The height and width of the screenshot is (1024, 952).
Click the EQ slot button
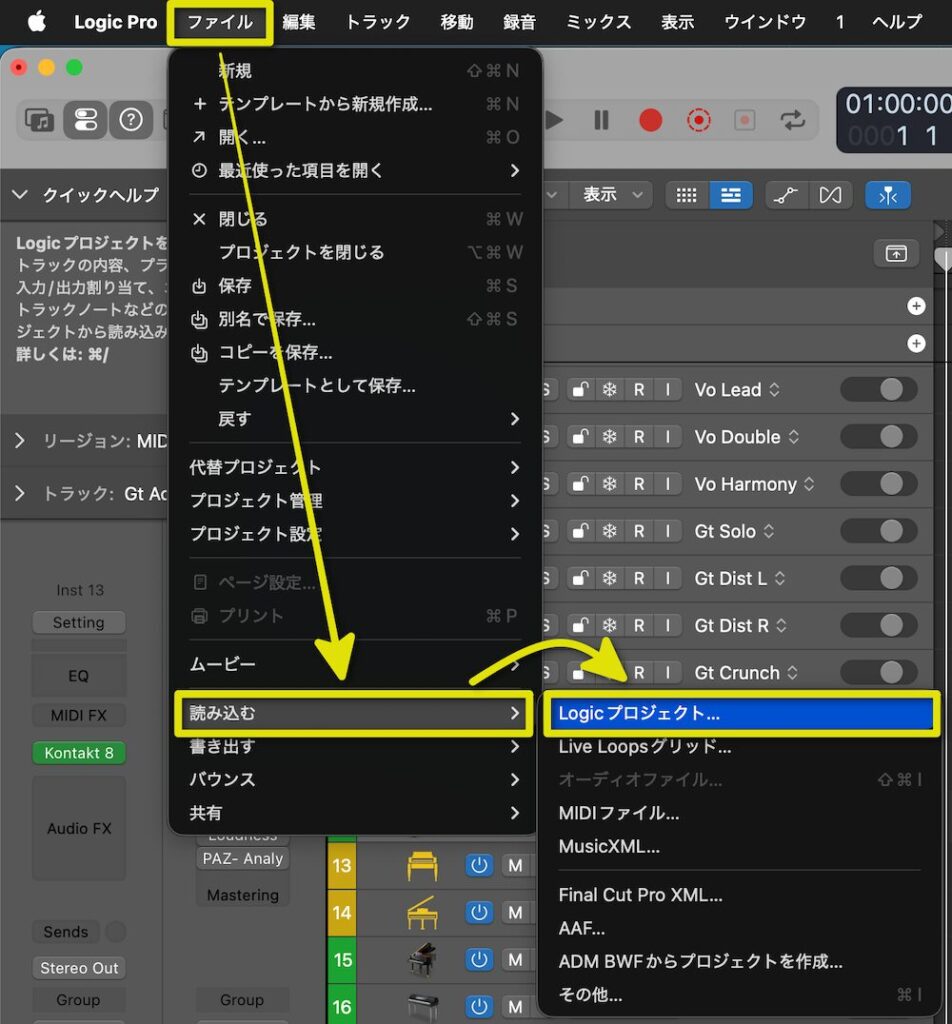point(78,676)
